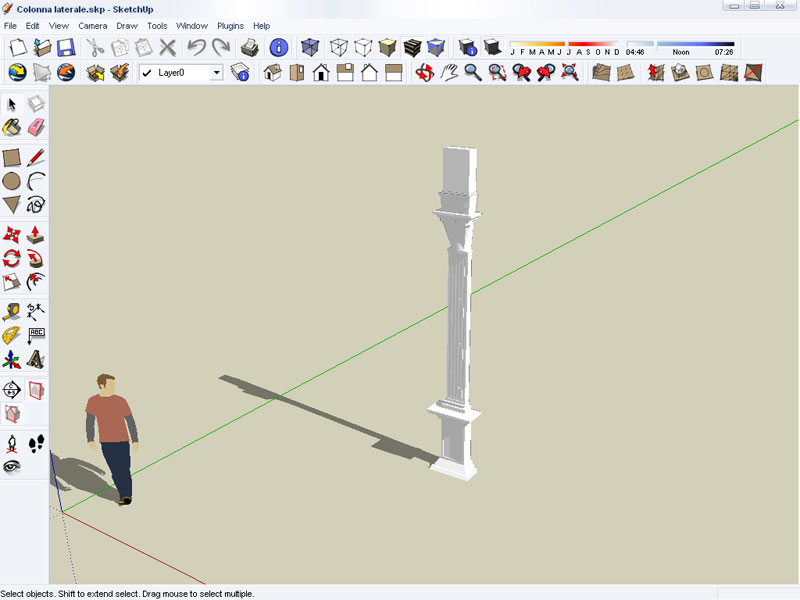Toggle the Section Plane display icon
Viewport: 800px width, 600px height.
[36, 389]
